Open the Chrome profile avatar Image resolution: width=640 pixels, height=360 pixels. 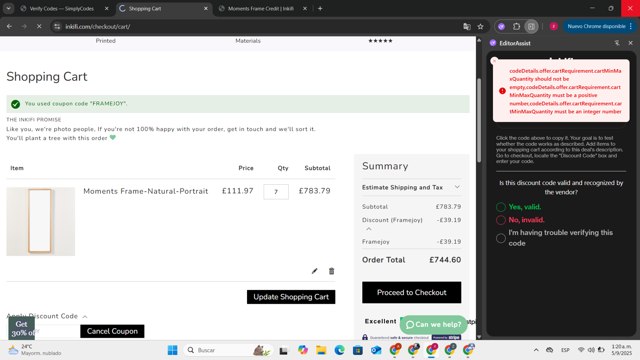pyautogui.click(x=553, y=27)
